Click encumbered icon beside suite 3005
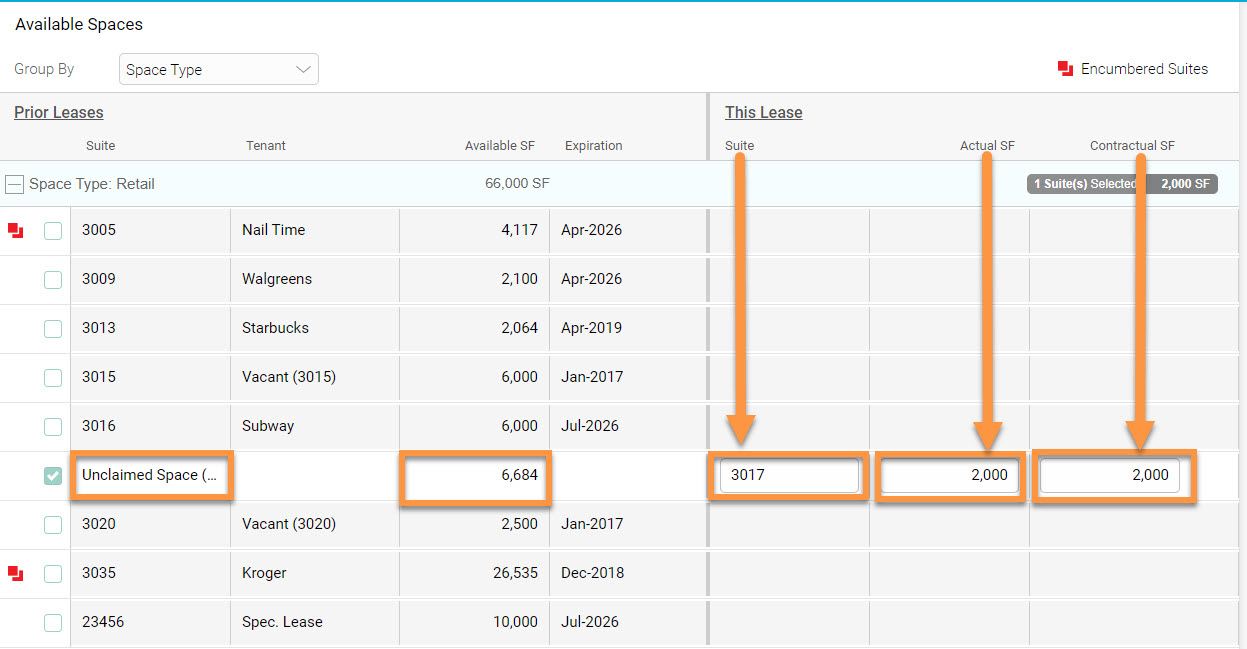 pos(15,231)
